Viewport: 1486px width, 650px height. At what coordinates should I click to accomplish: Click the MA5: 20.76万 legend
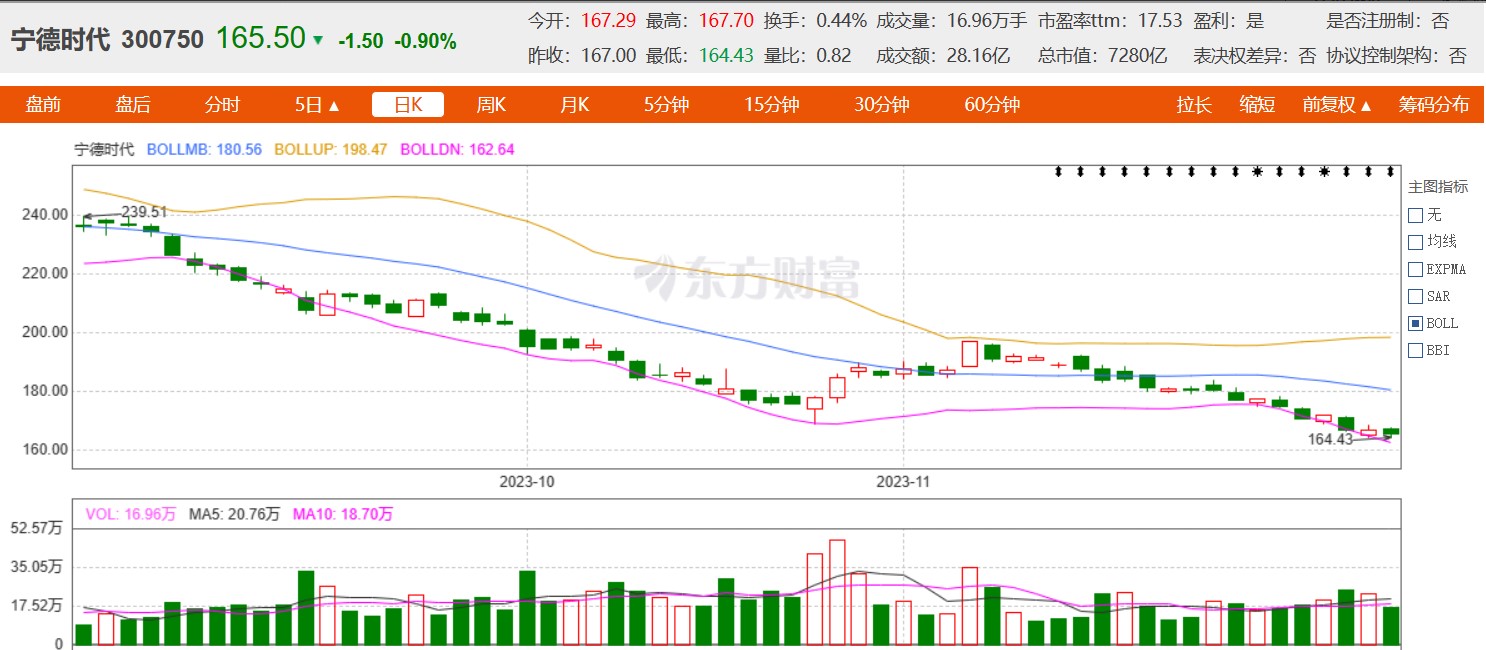pos(234,514)
